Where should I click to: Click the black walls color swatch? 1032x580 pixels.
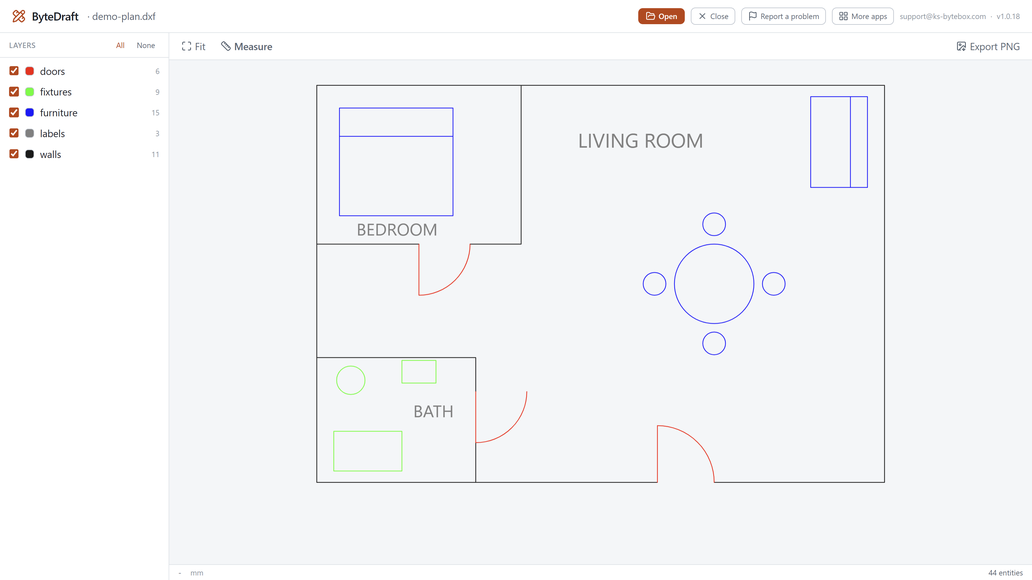coord(30,154)
